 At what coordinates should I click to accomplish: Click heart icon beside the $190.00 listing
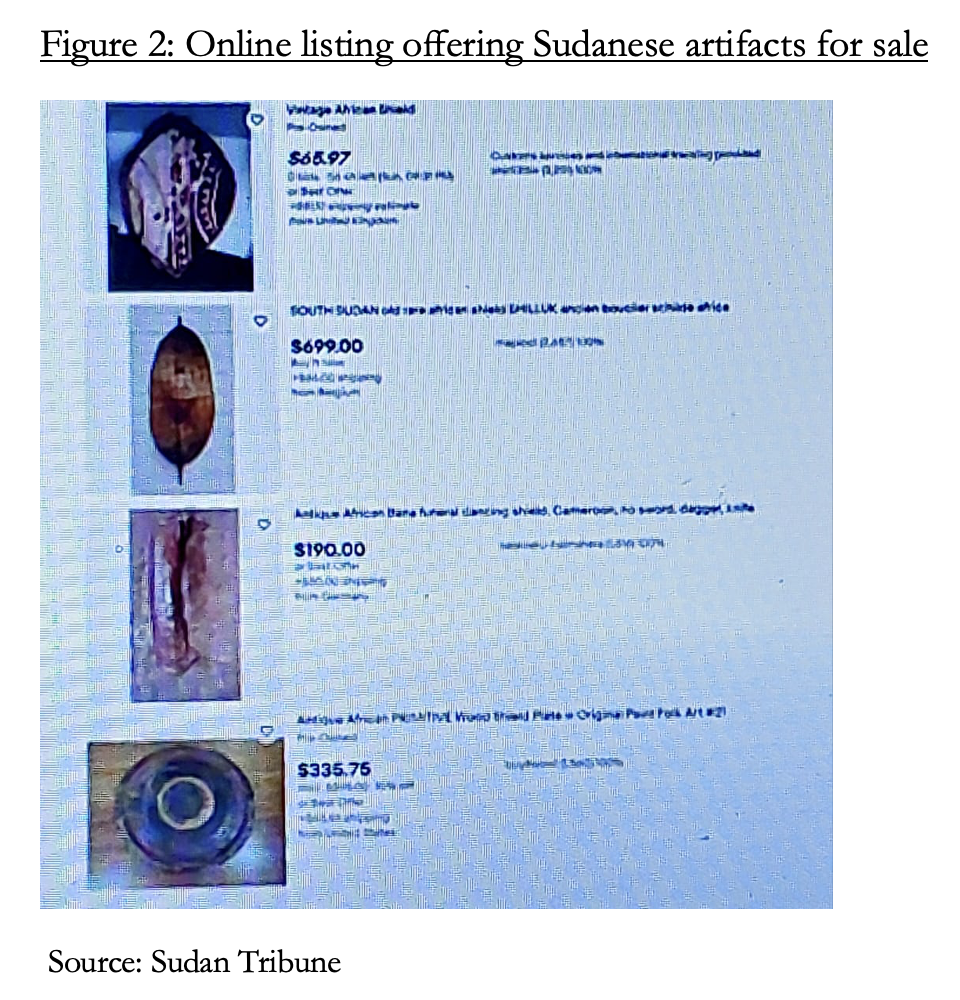264,524
